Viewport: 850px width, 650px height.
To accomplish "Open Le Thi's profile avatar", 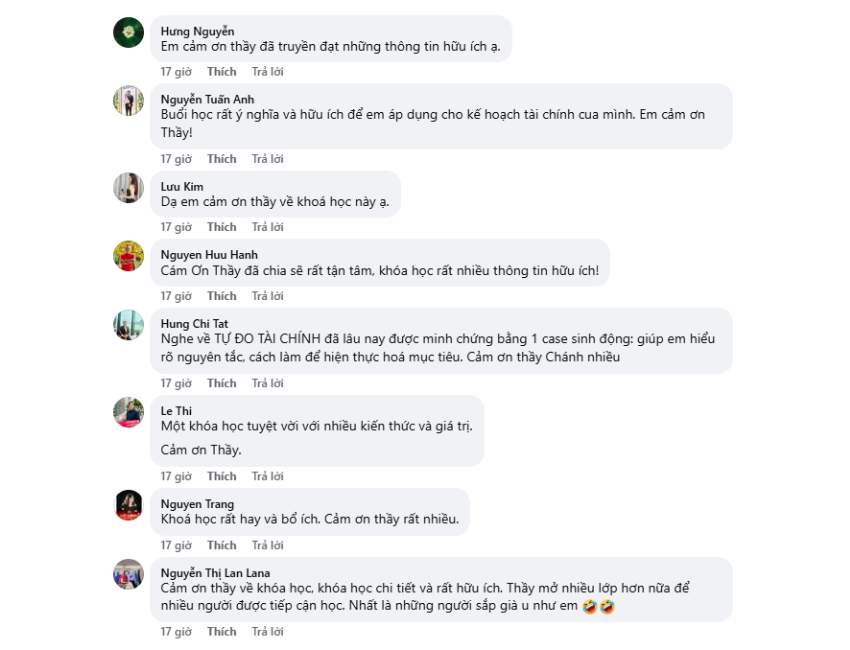I will pos(128,412).
